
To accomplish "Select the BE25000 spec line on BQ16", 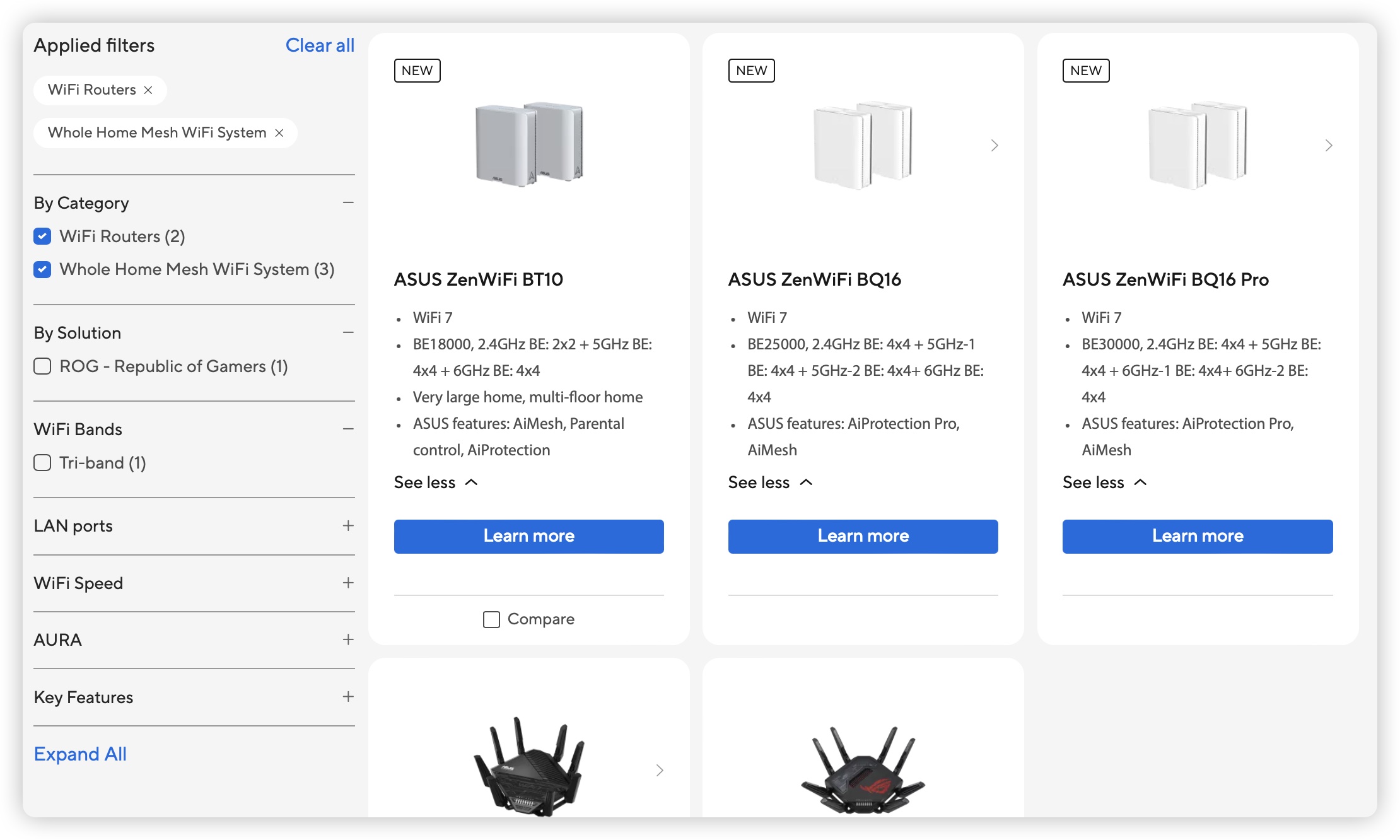I will 866,371.
